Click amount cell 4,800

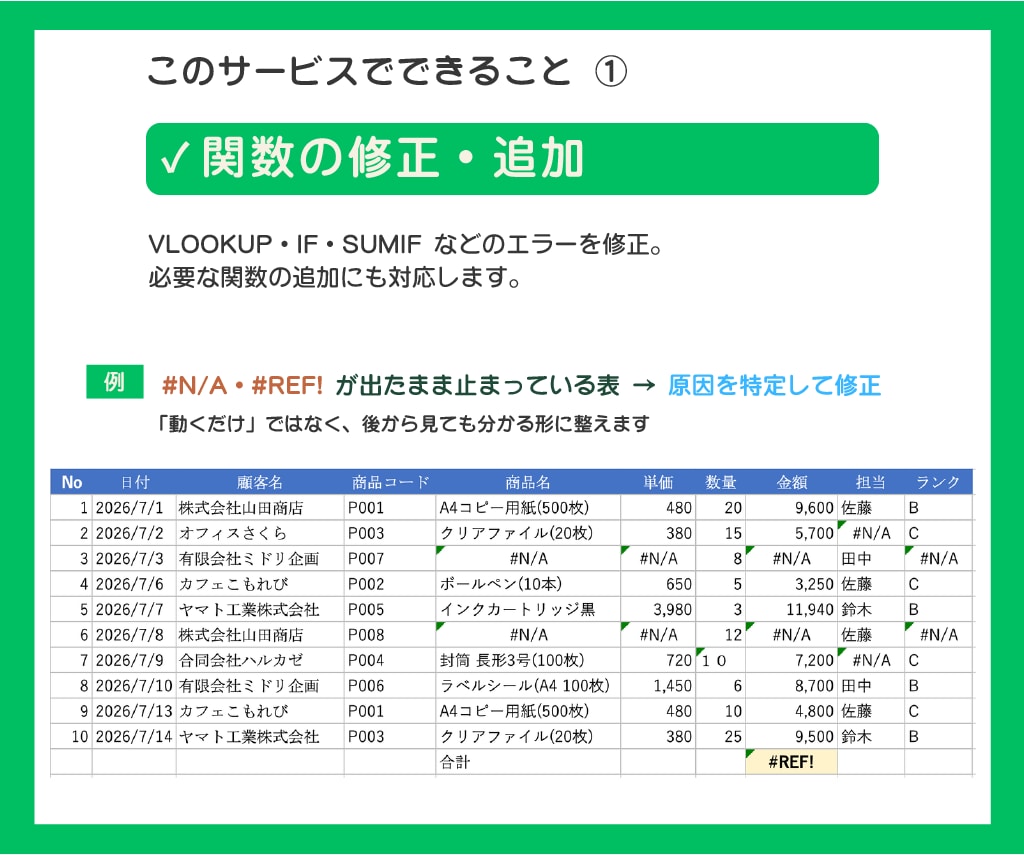(792, 711)
